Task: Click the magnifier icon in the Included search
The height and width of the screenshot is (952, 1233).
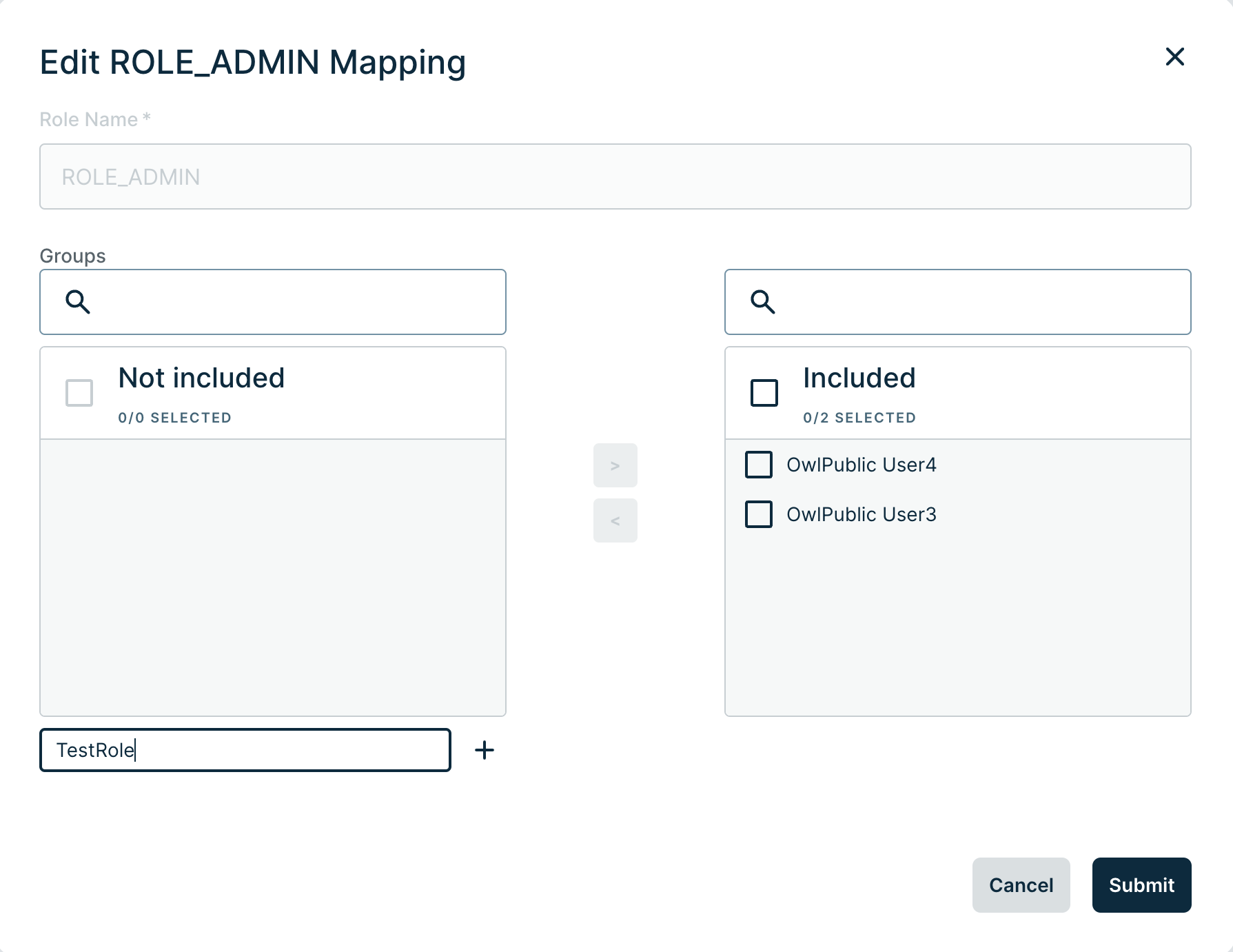Action: (x=763, y=302)
